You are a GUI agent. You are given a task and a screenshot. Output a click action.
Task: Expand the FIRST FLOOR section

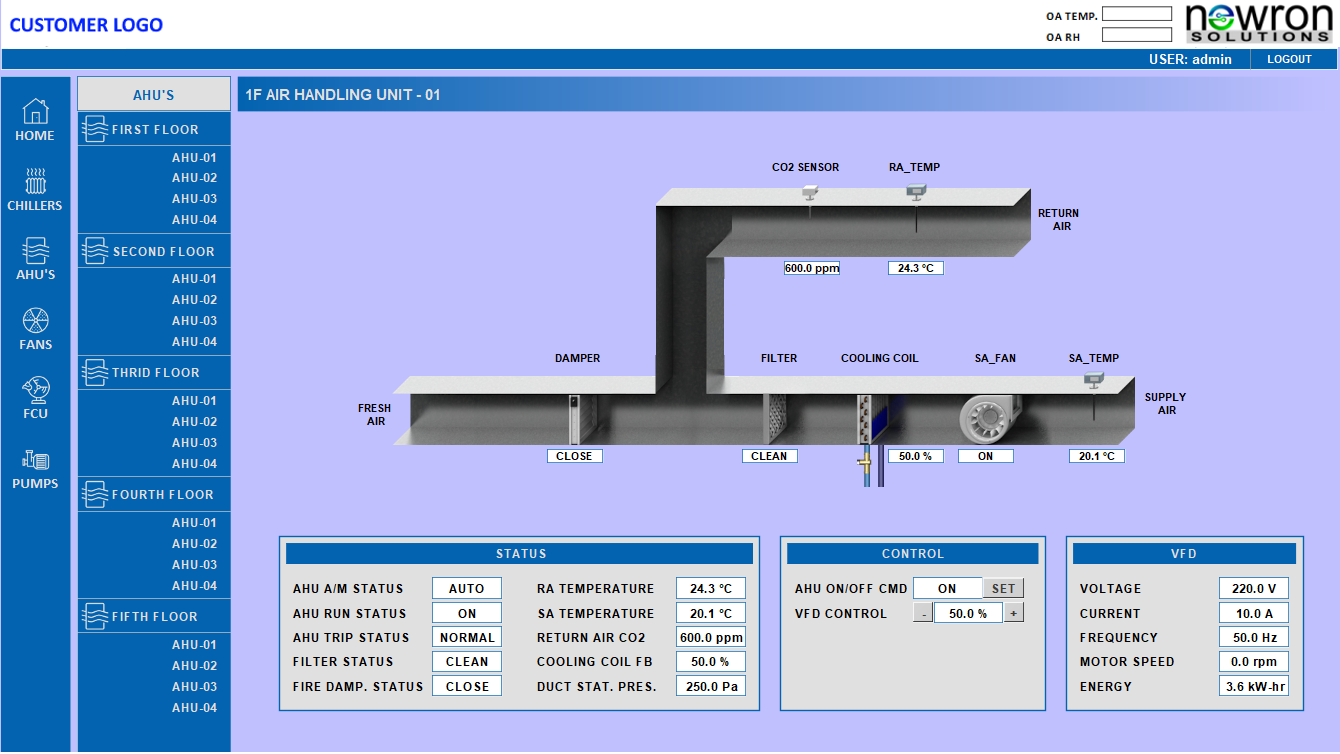tap(153, 128)
